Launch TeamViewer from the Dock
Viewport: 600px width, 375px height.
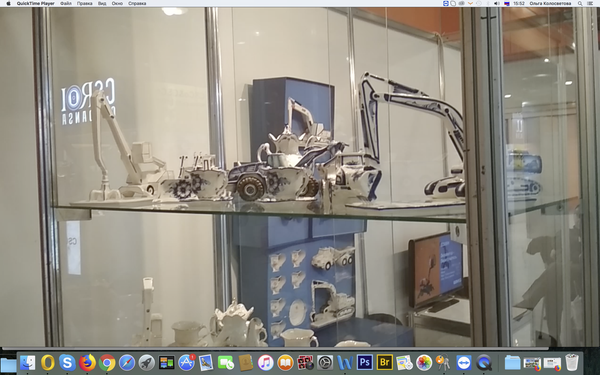point(464,362)
